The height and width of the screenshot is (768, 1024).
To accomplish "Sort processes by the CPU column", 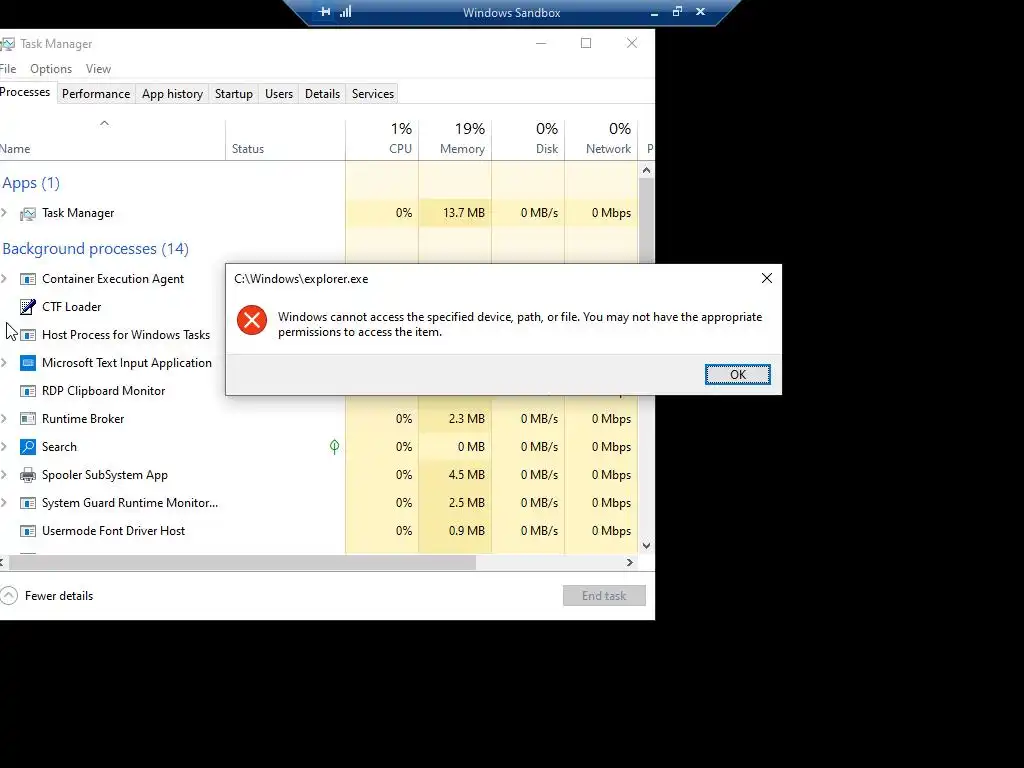I will [382, 139].
